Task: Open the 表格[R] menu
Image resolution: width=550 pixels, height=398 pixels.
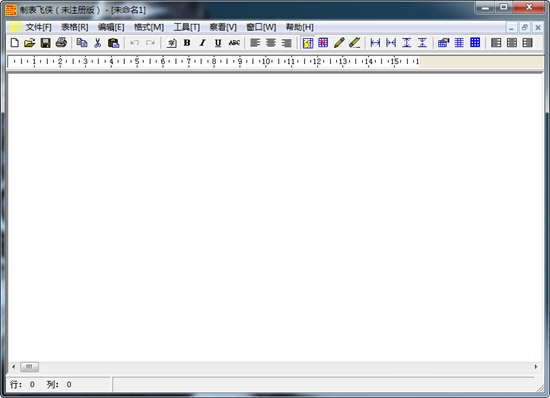Action: (75, 27)
